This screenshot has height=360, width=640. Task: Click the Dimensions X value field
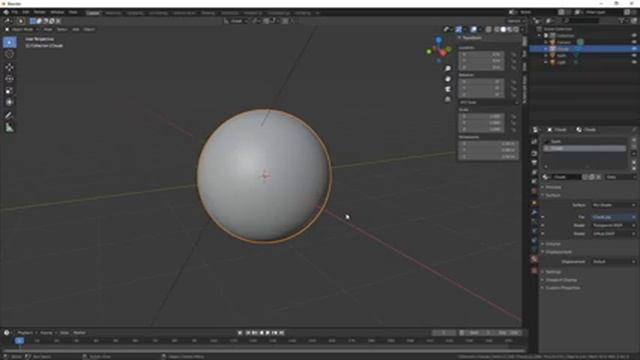(x=489, y=144)
